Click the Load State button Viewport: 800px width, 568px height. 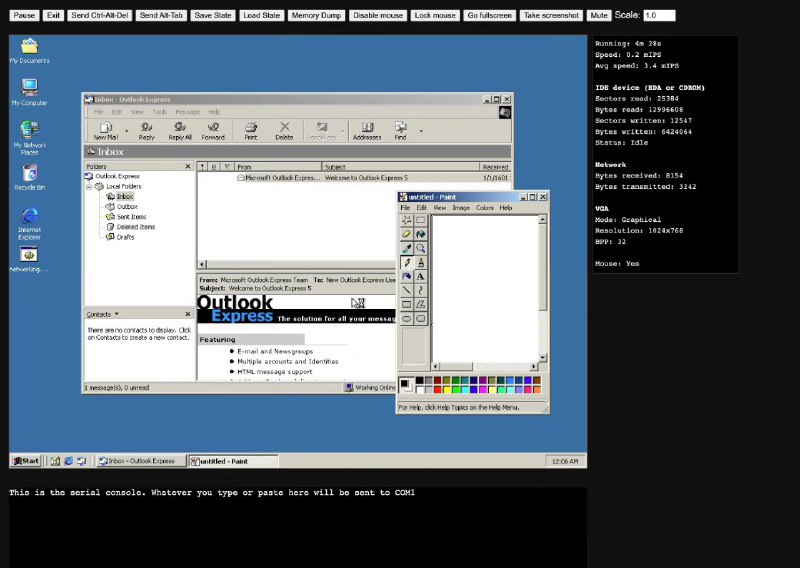tap(261, 15)
